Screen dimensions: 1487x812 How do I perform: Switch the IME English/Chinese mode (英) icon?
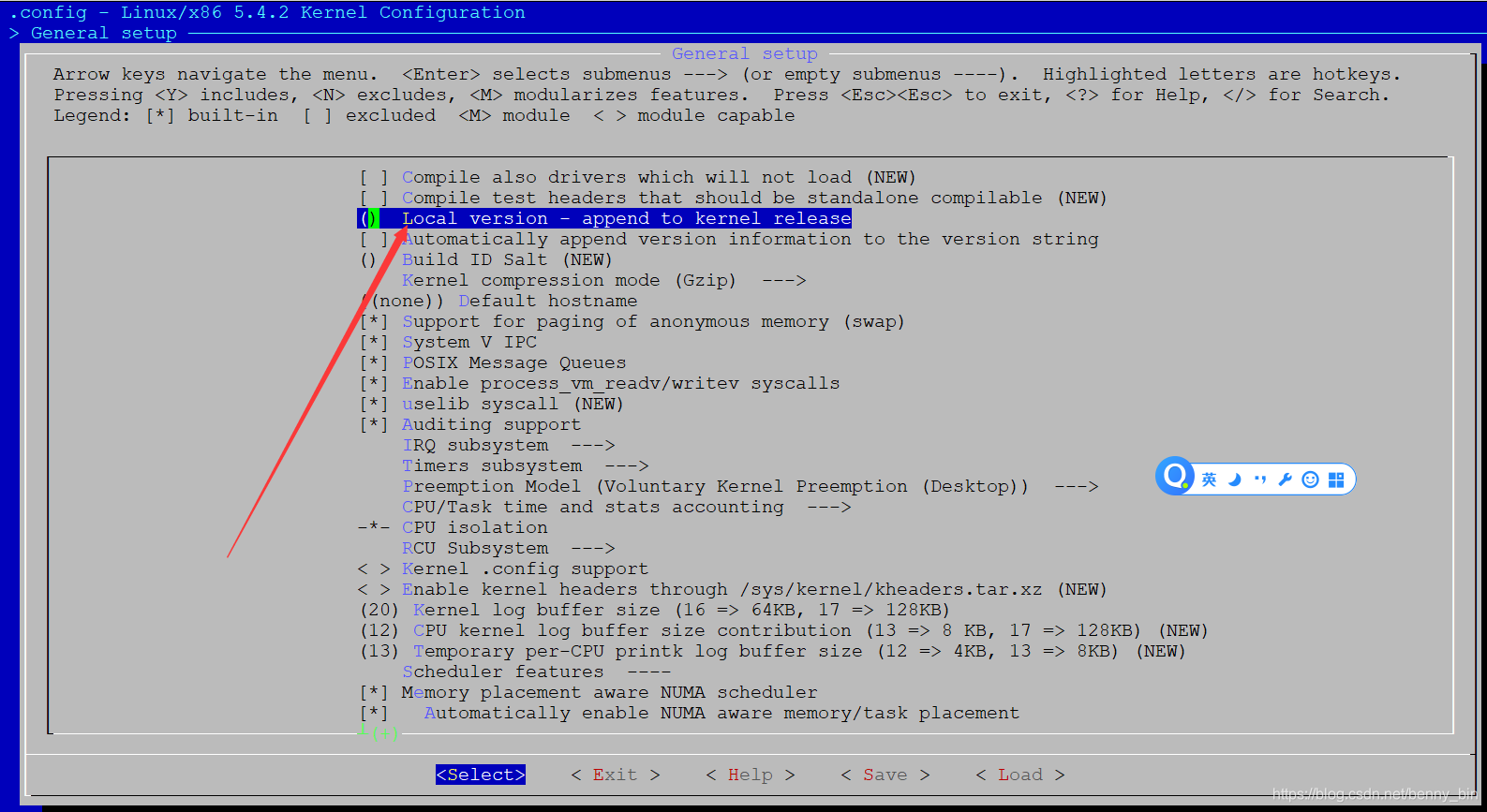click(x=1209, y=480)
